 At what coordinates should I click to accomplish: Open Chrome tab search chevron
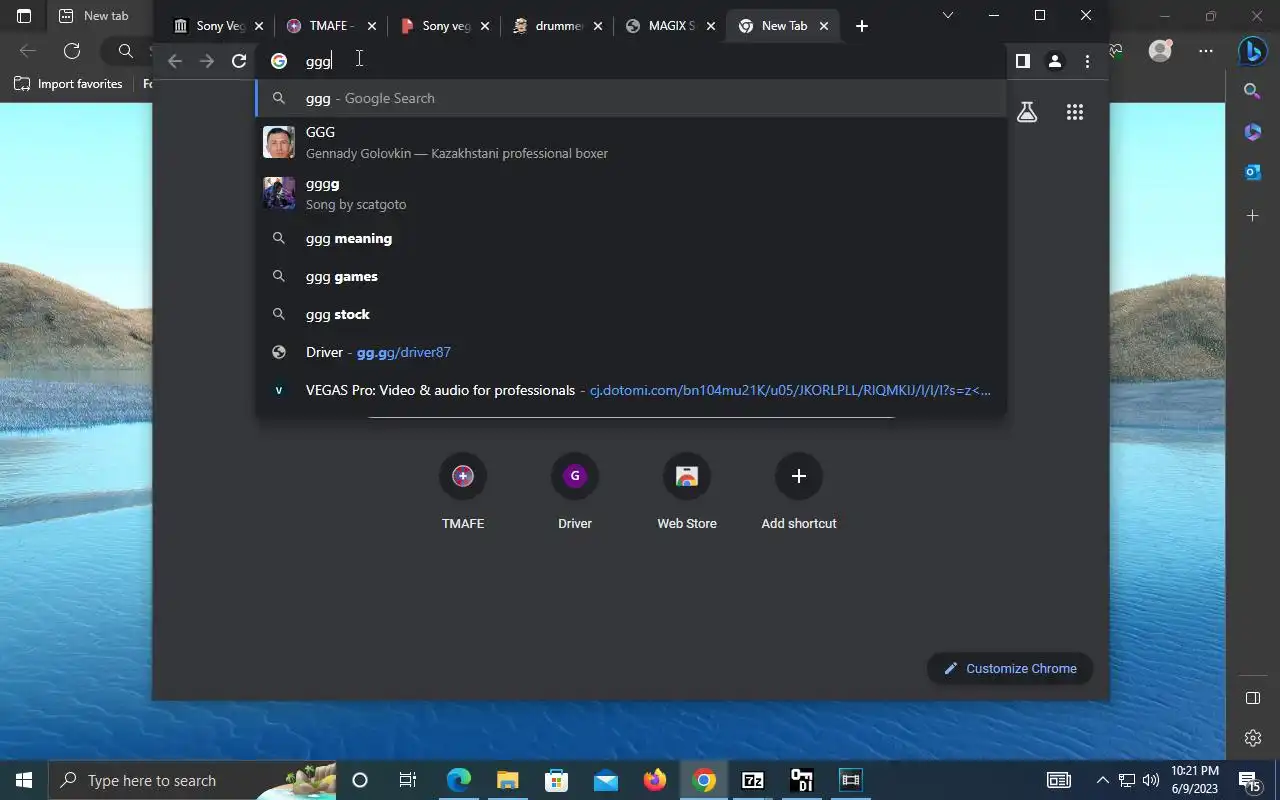point(948,15)
